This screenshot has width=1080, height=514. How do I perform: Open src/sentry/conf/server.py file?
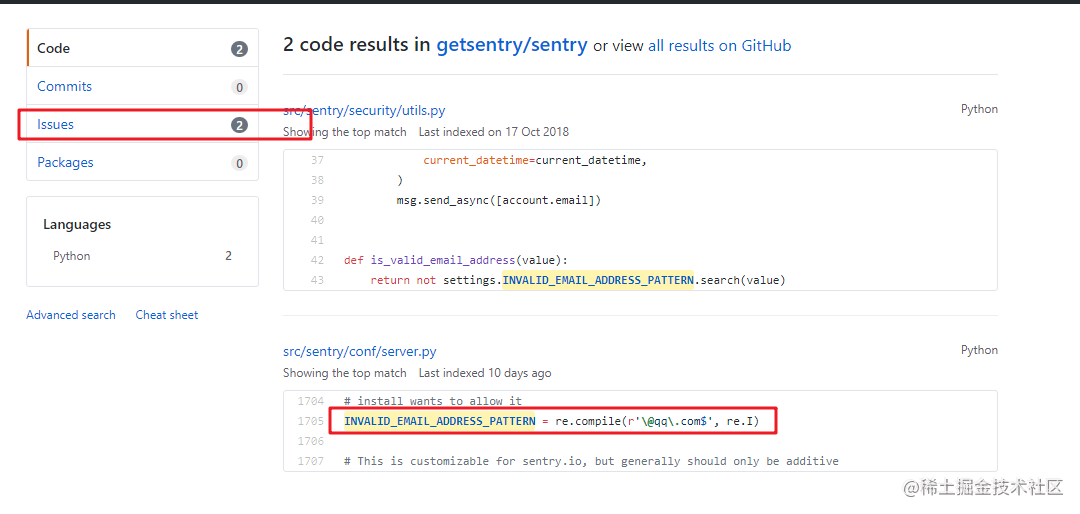pos(360,351)
